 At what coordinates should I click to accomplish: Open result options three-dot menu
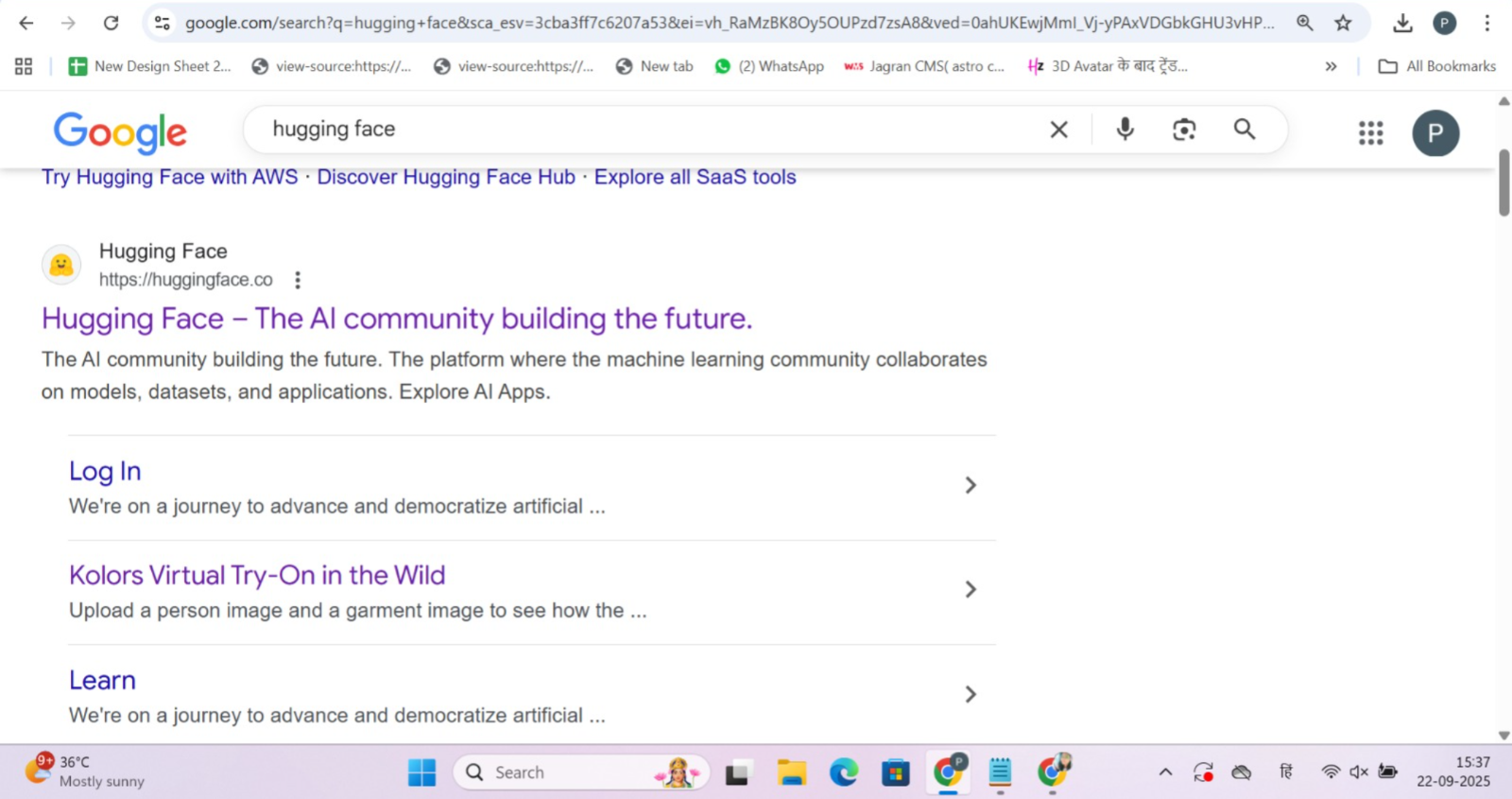(x=298, y=280)
